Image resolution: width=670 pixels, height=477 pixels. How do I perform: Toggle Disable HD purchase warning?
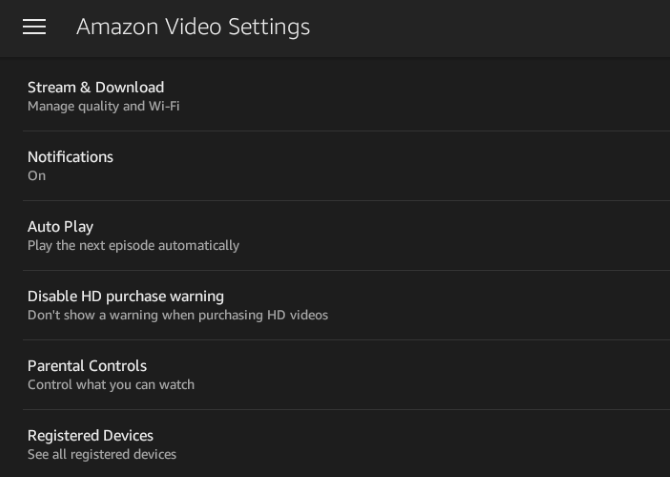(335, 305)
